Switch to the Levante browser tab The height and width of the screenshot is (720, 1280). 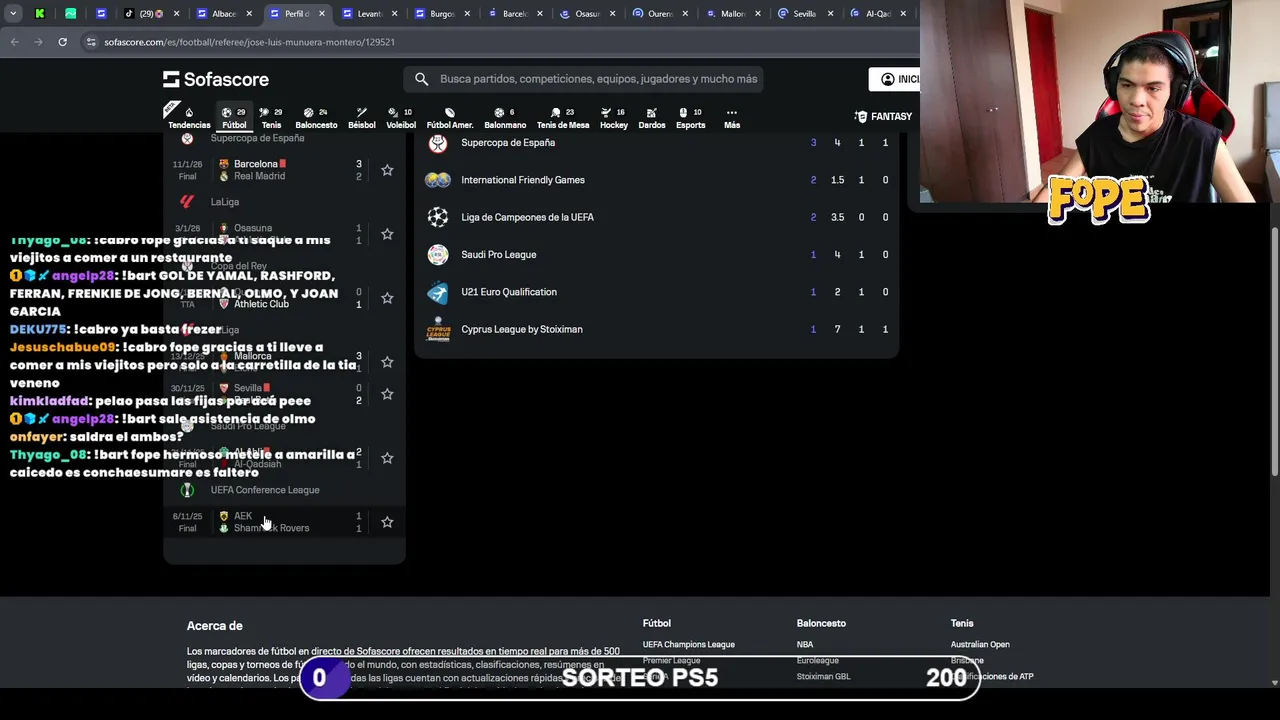pyautogui.click(x=370, y=14)
